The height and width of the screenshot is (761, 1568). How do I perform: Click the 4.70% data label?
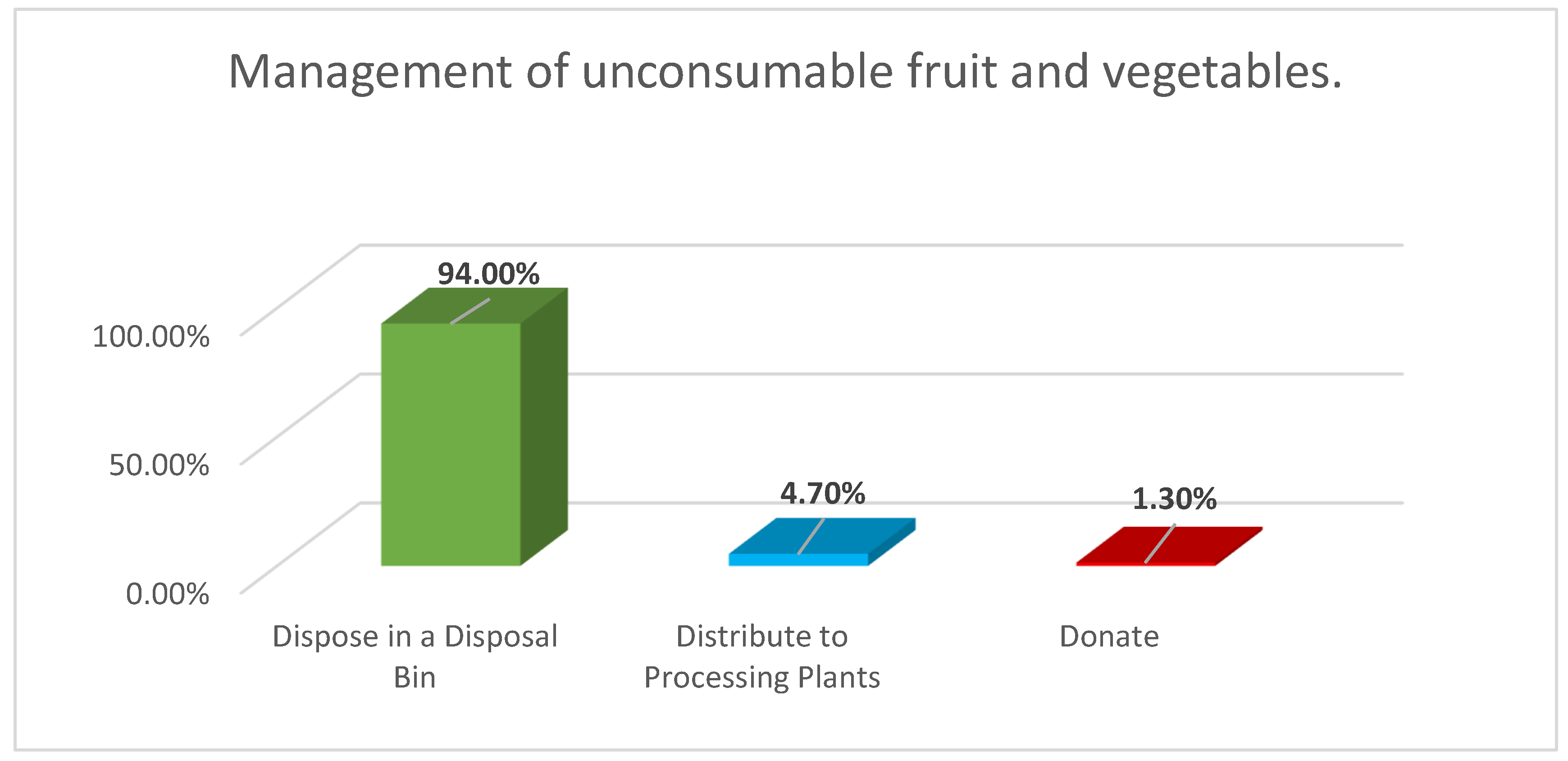(x=822, y=493)
